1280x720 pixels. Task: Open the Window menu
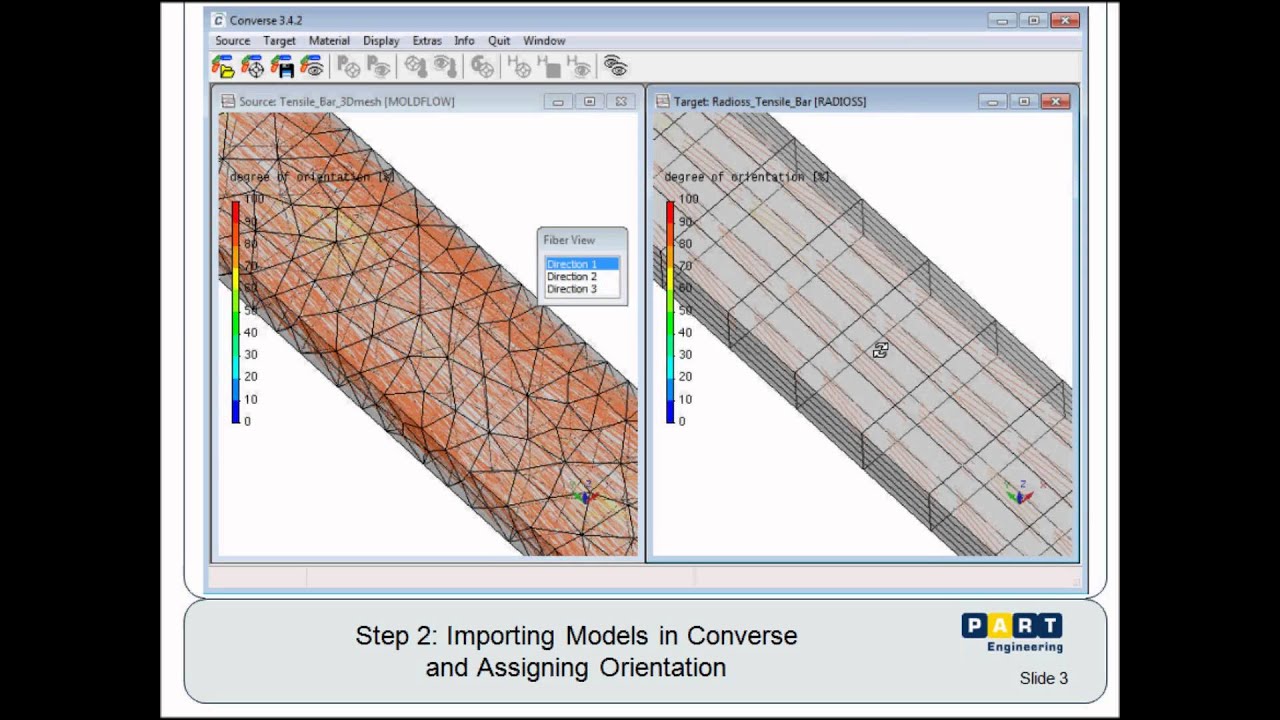pos(544,41)
